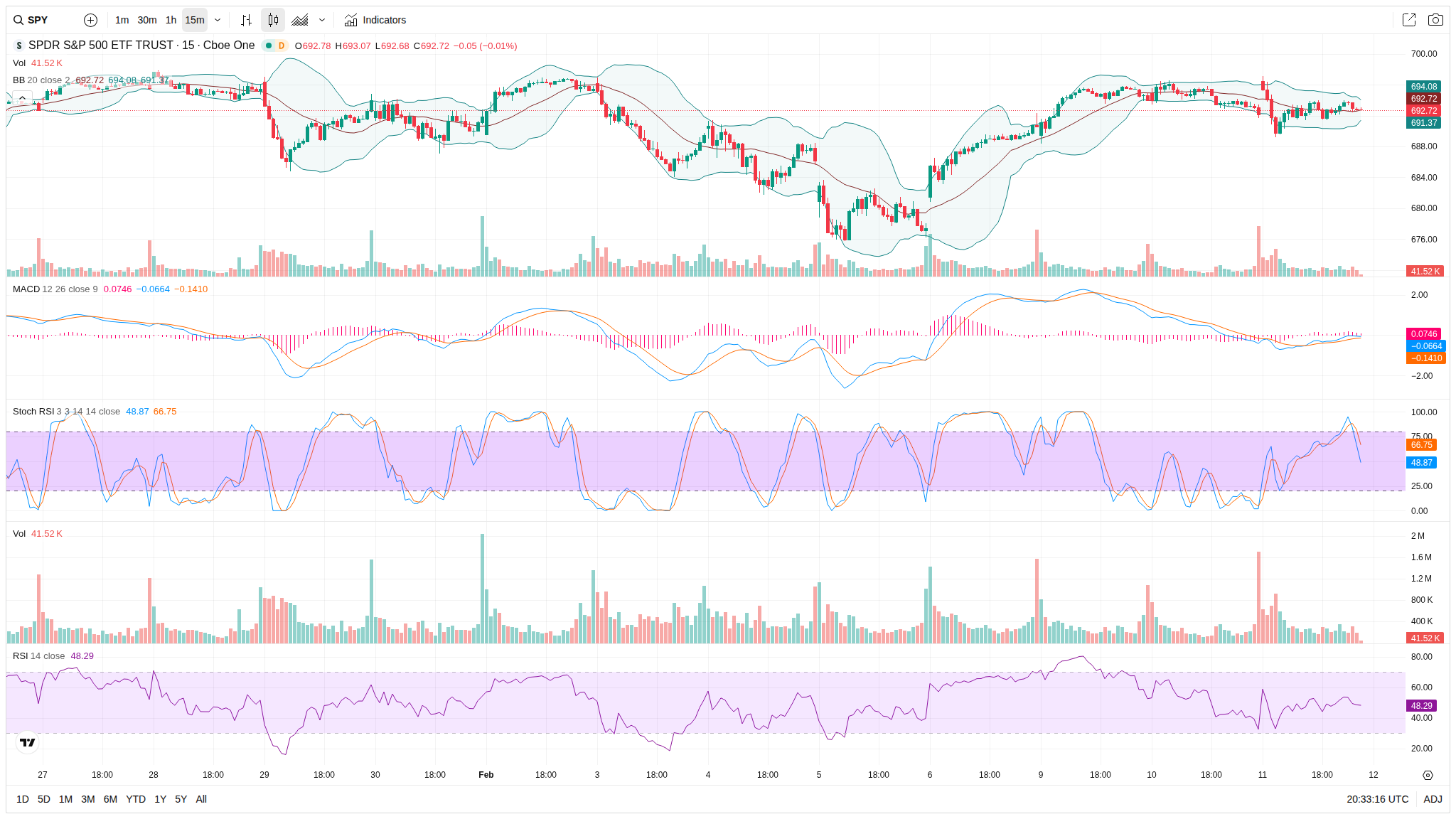The height and width of the screenshot is (819, 1456).
Task: Take a snapshot with the camera icon
Action: click(x=1435, y=20)
